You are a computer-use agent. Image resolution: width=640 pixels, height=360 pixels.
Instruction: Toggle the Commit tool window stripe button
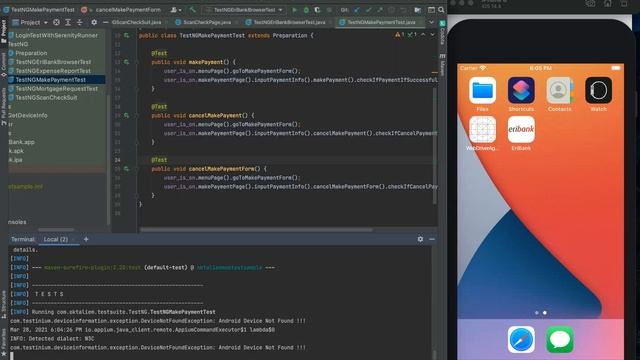4,64
